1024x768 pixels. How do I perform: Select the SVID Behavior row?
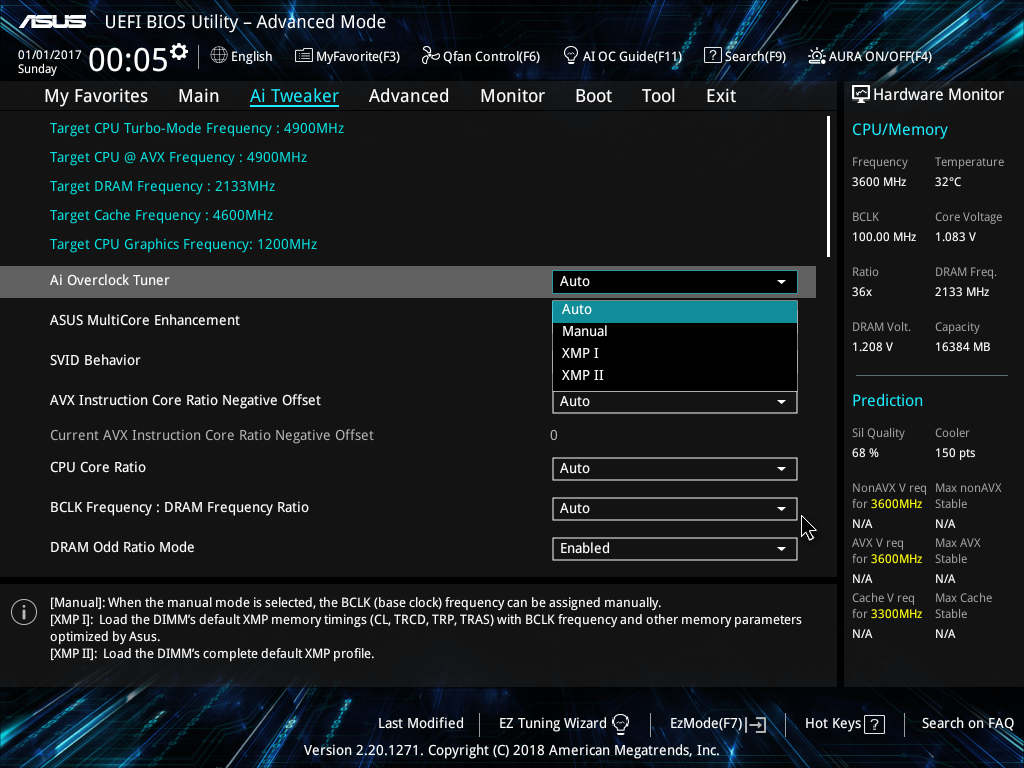[95, 360]
